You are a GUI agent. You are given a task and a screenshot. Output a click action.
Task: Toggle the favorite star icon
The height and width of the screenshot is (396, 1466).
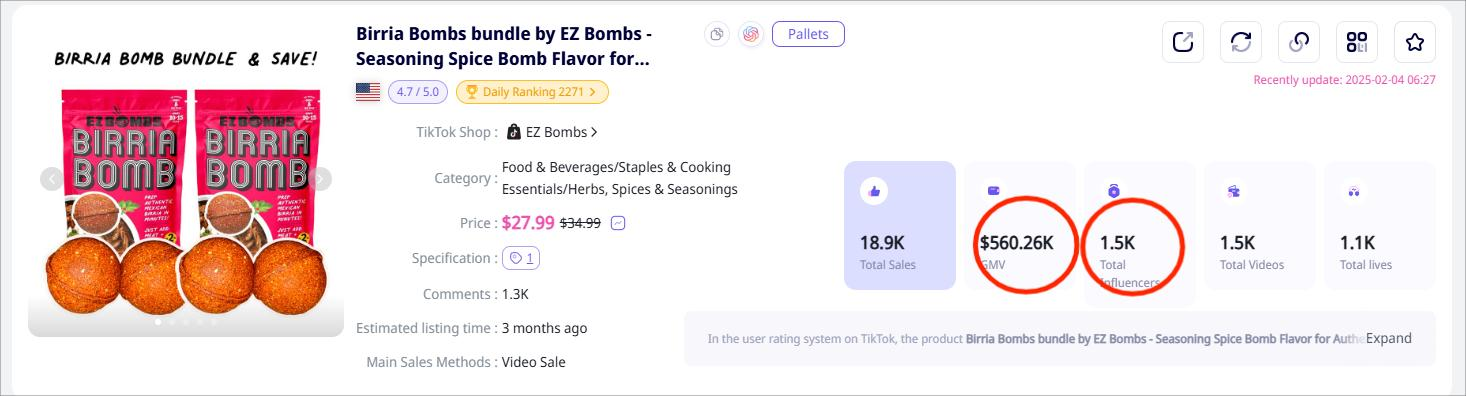1415,42
